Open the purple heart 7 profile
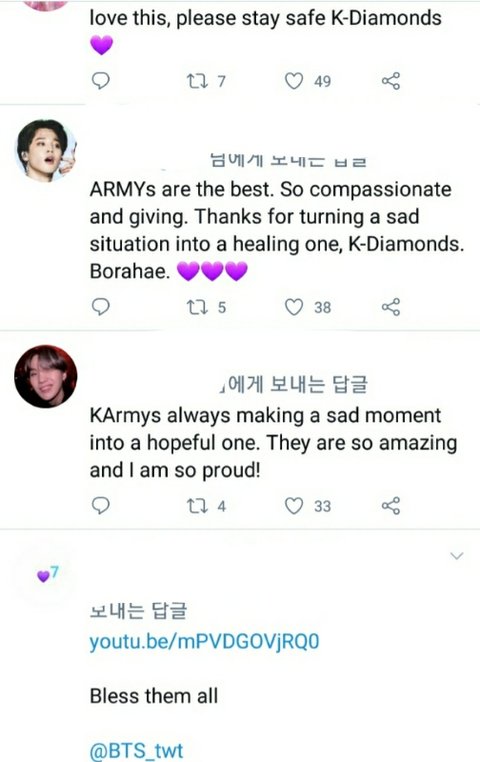Viewport: 480px width, 762px height. click(x=48, y=574)
